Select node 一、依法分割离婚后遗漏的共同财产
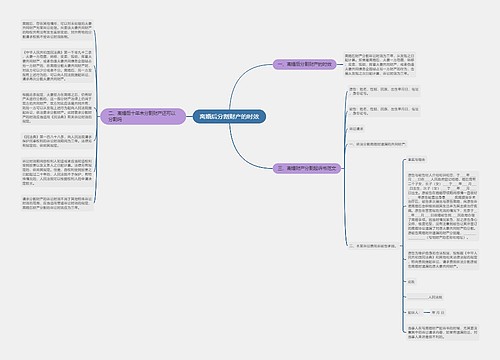500x360 pixels. pyautogui.click(x=377, y=144)
